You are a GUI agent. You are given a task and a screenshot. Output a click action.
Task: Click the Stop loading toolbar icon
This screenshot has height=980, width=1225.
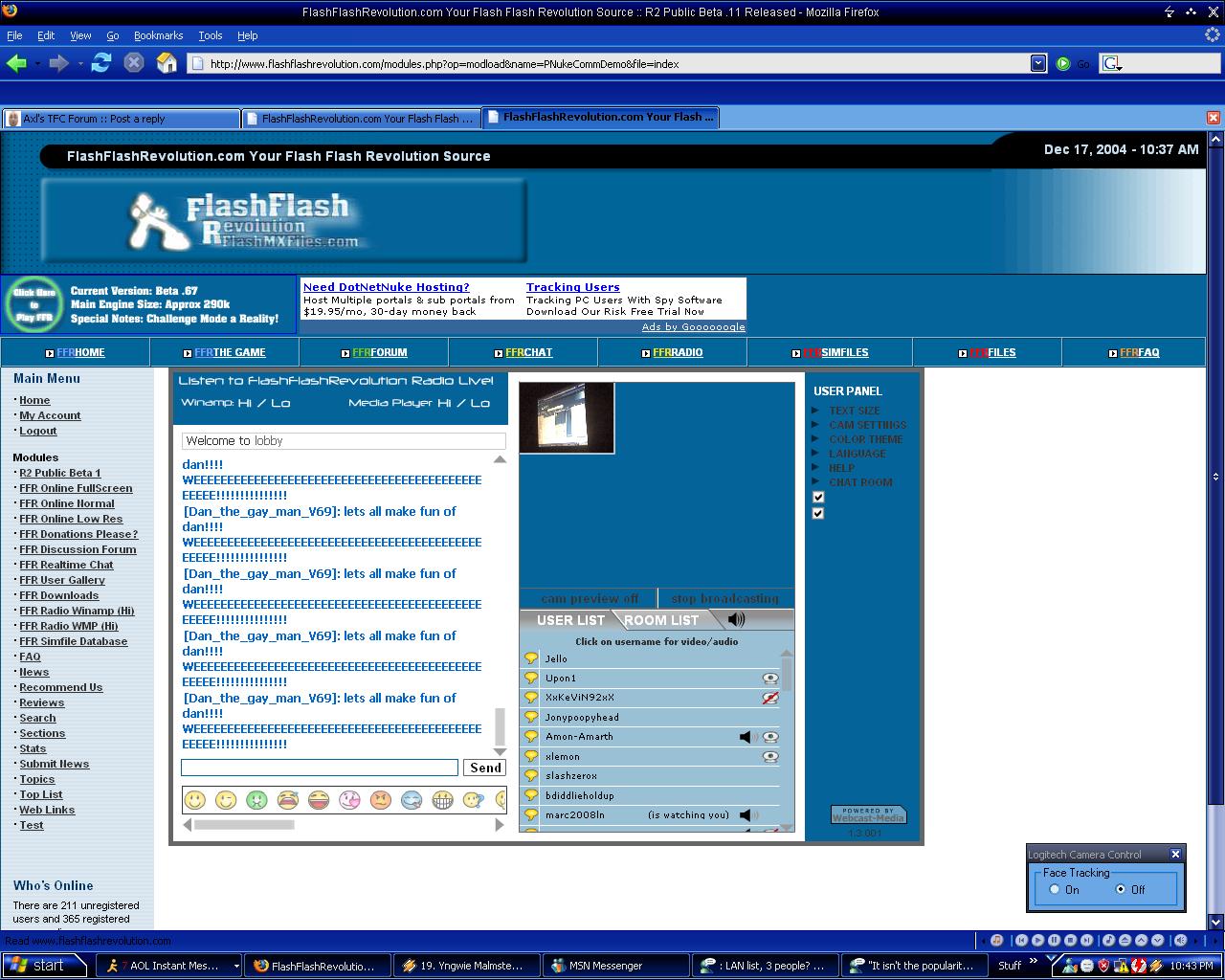pyautogui.click(x=134, y=63)
